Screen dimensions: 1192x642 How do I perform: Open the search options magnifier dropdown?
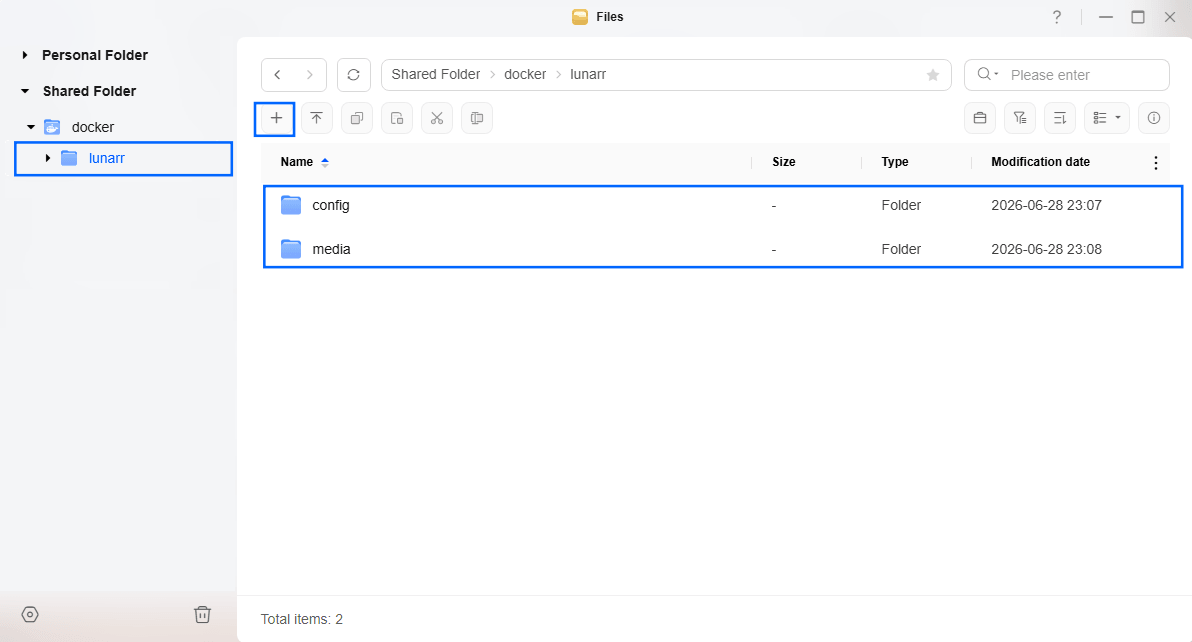tap(988, 74)
